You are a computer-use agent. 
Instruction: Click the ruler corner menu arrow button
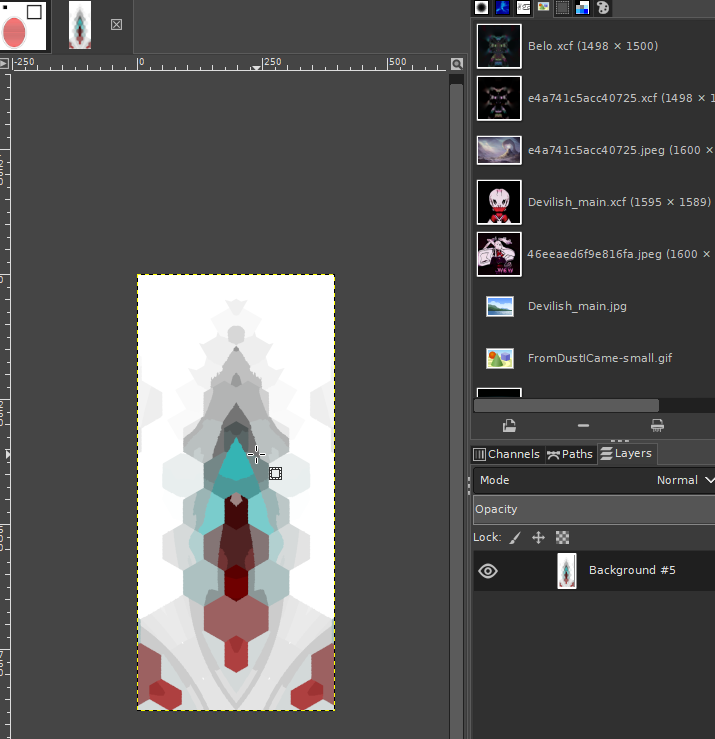(x=4, y=63)
